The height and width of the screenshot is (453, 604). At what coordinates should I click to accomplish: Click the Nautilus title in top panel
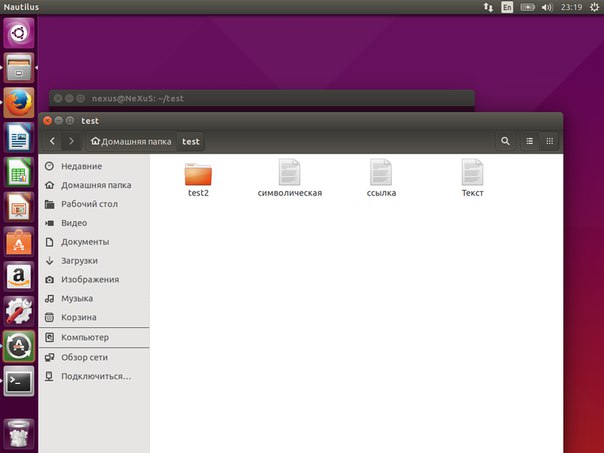21,7
